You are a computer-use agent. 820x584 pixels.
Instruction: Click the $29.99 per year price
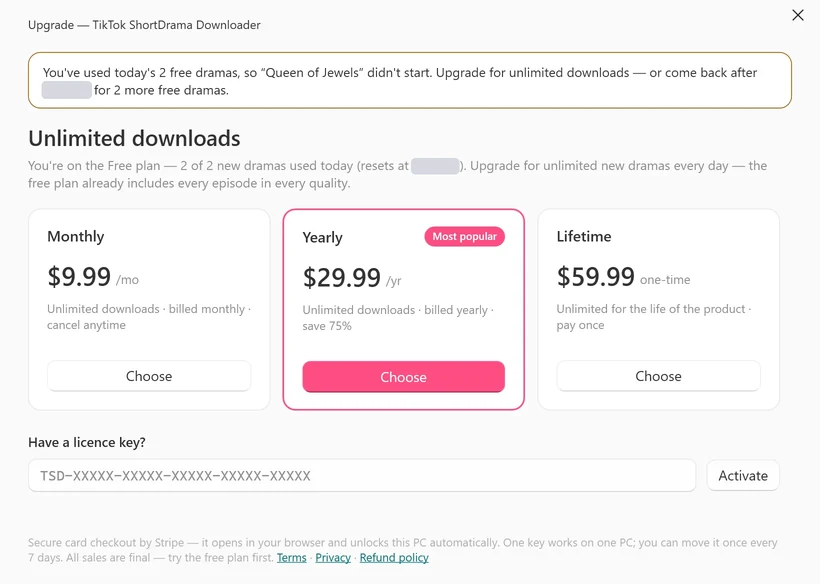click(352, 278)
